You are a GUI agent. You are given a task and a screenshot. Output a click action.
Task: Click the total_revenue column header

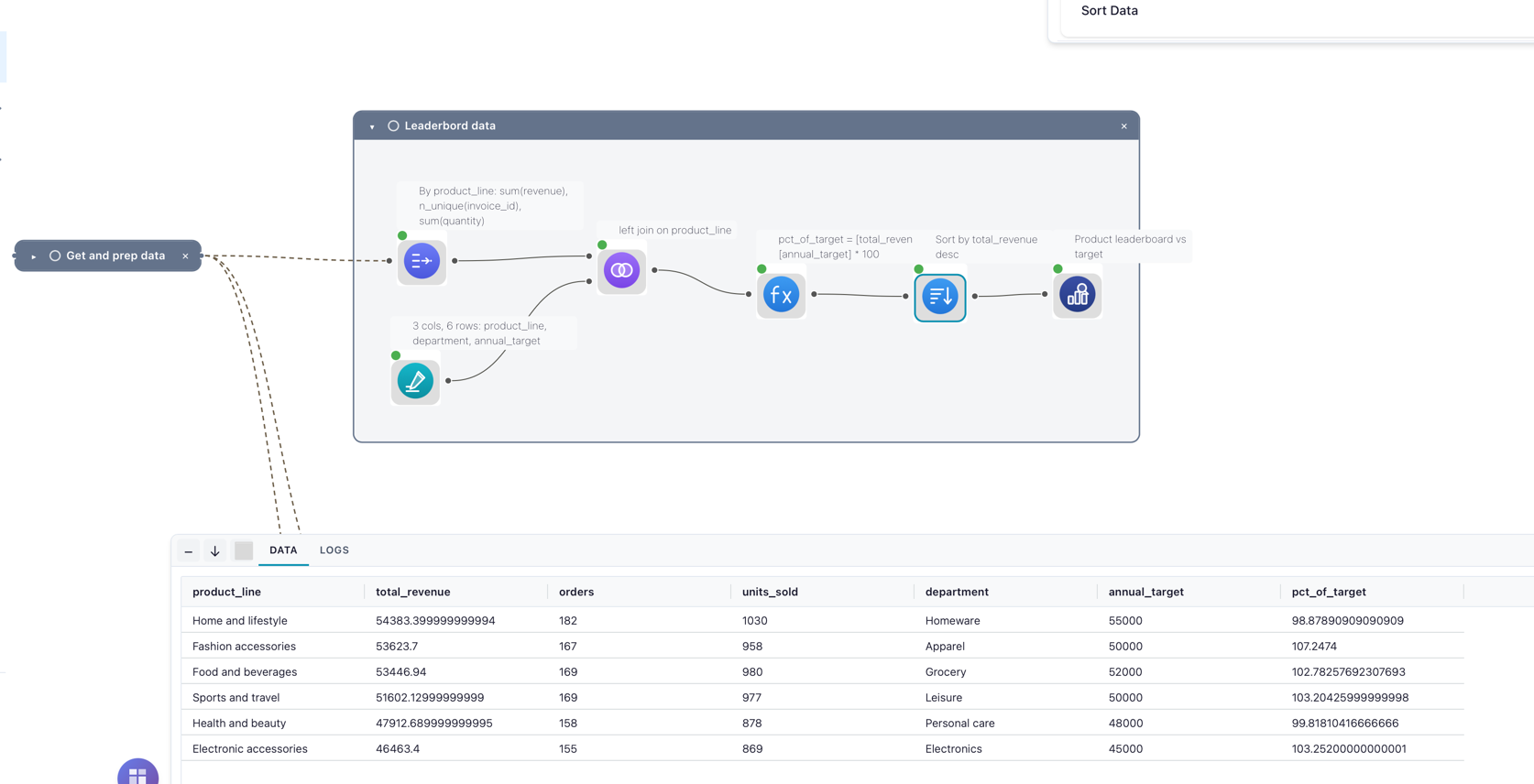pyautogui.click(x=413, y=592)
